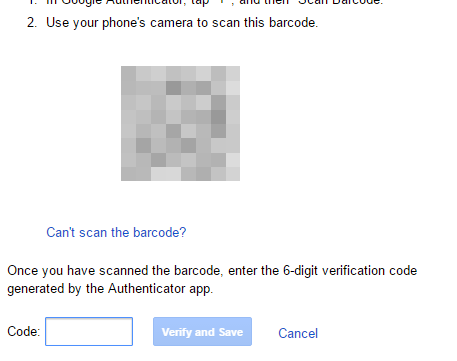Image resolution: width=457 pixels, height=361 pixels.
Task: Click the "Can't scan" words of the link
Action: coord(76,232)
